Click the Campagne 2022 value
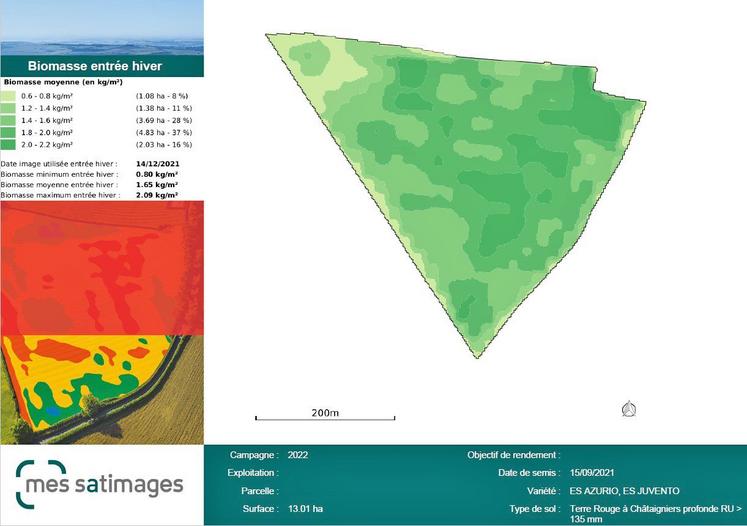 pyautogui.click(x=298, y=454)
